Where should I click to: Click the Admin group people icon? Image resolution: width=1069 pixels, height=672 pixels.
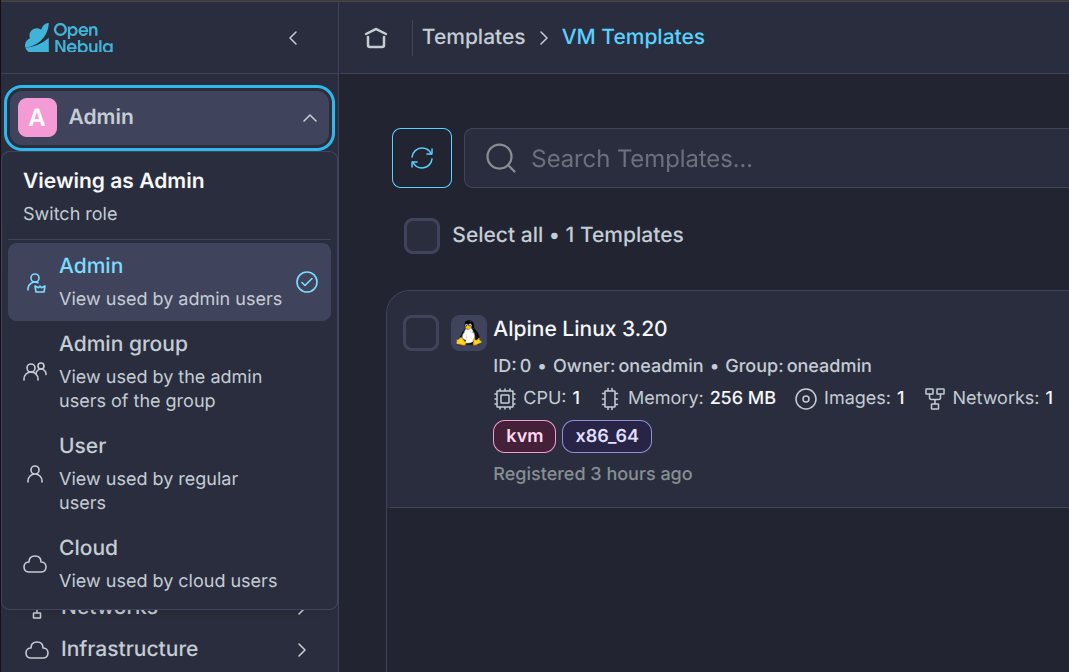point(35,371)
